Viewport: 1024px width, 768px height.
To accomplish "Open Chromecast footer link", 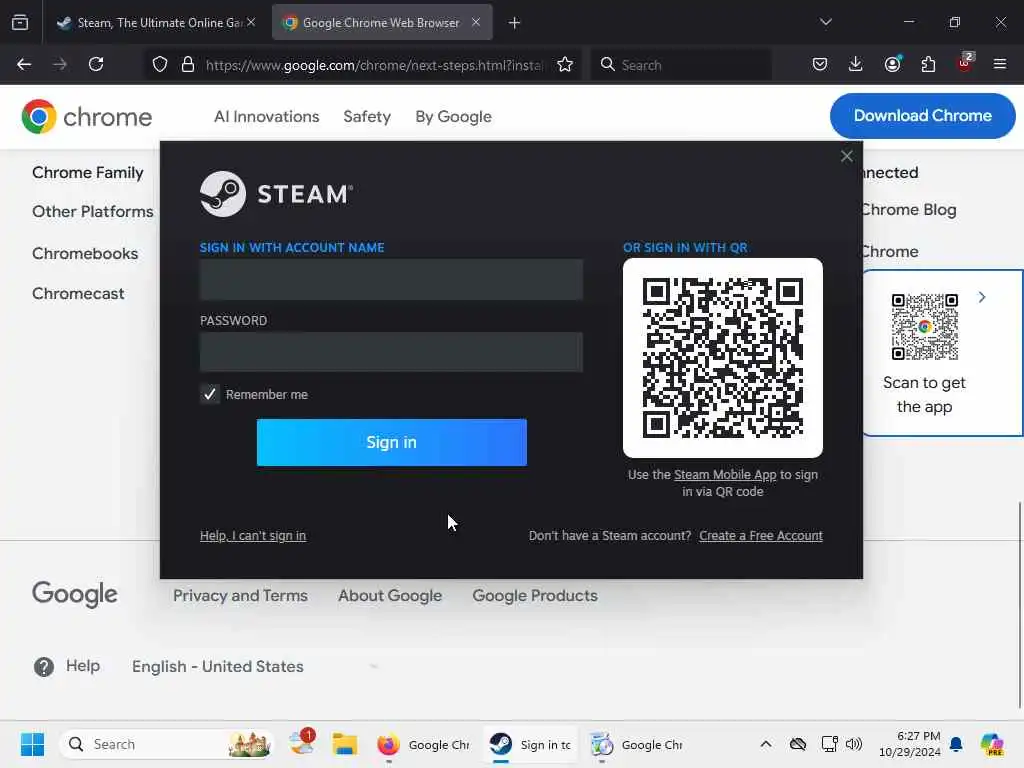I will [78, 294].
